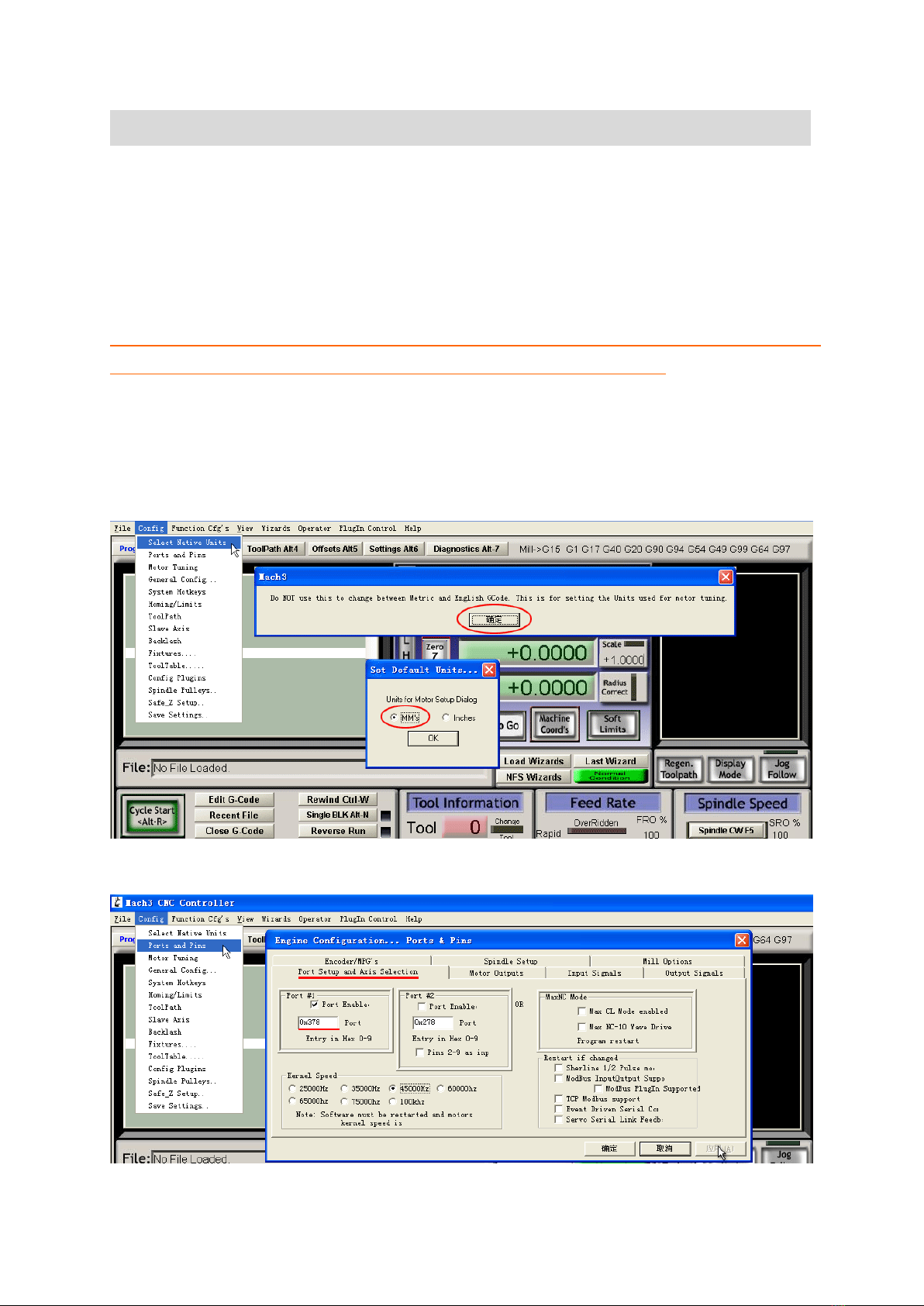Screen dimensions: 924x1306
Task: Click the Feed Rate OverRidden slider bar
Action: pos(596,831)
